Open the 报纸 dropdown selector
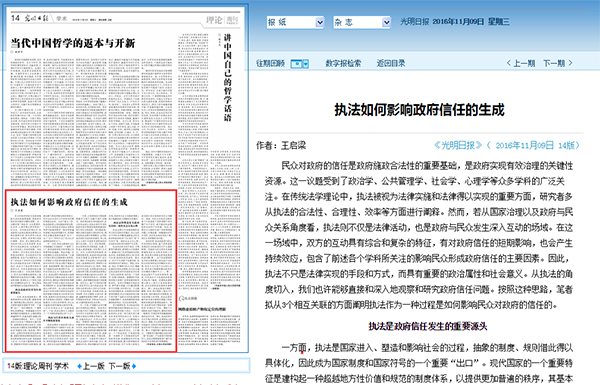This screenshot has height=385, width=600. (x=295, y=22)
